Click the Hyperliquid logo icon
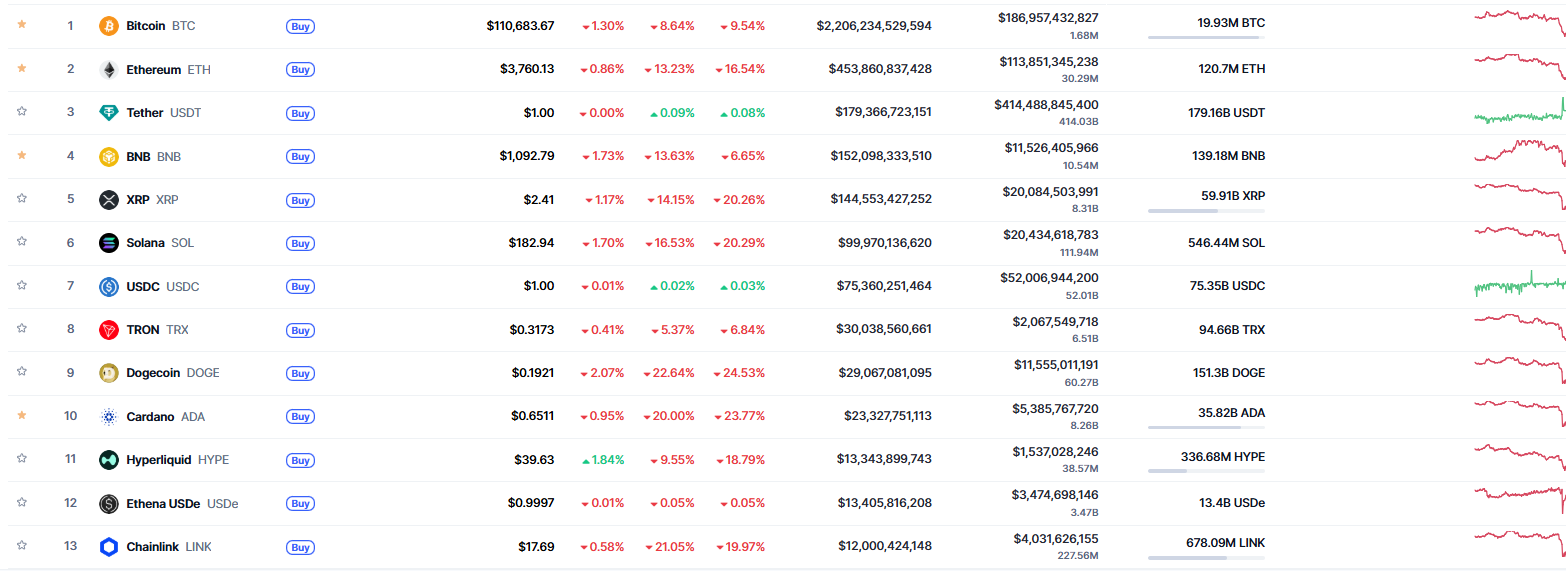Viewport: 1566px width, 571px height. (x=109, y=460)
